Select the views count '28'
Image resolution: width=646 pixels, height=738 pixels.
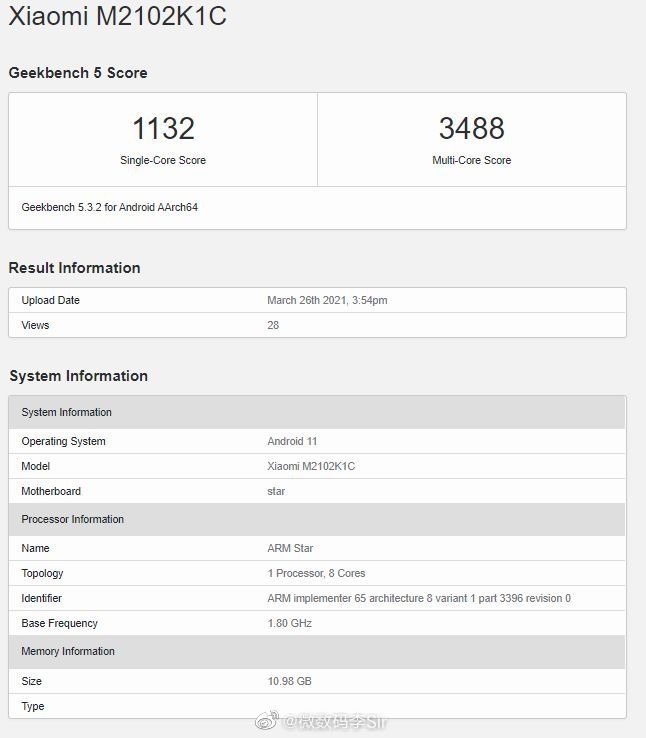pyautogui.click(x=273, y=325)
